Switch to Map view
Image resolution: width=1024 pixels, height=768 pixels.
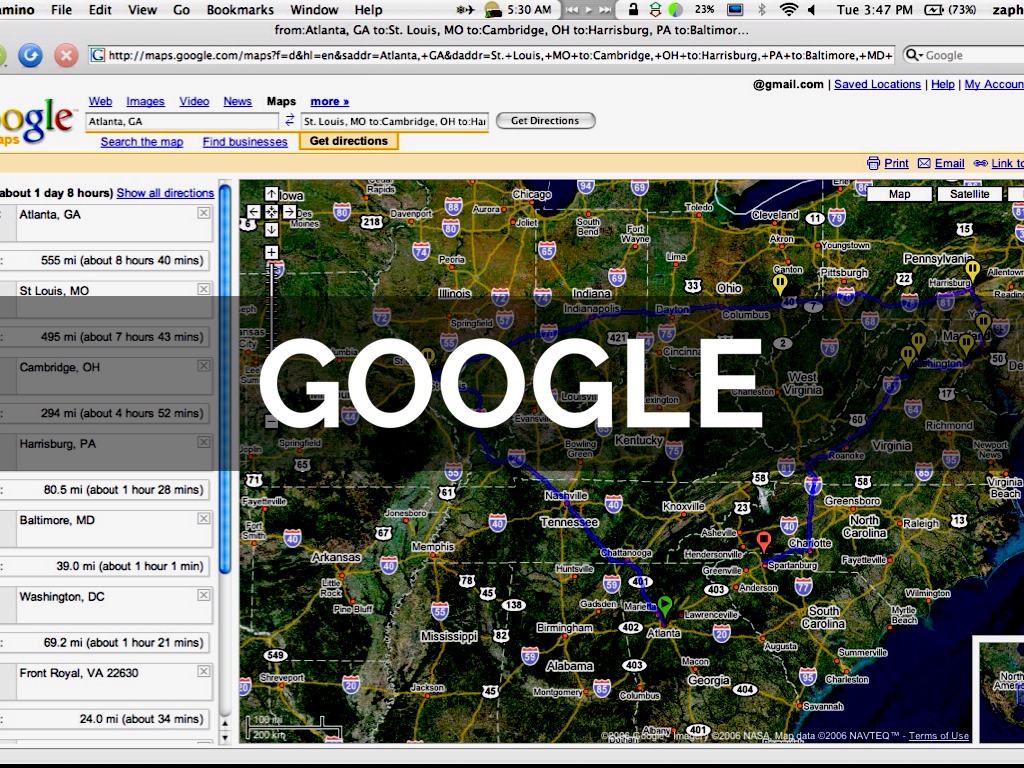[899, 194]
